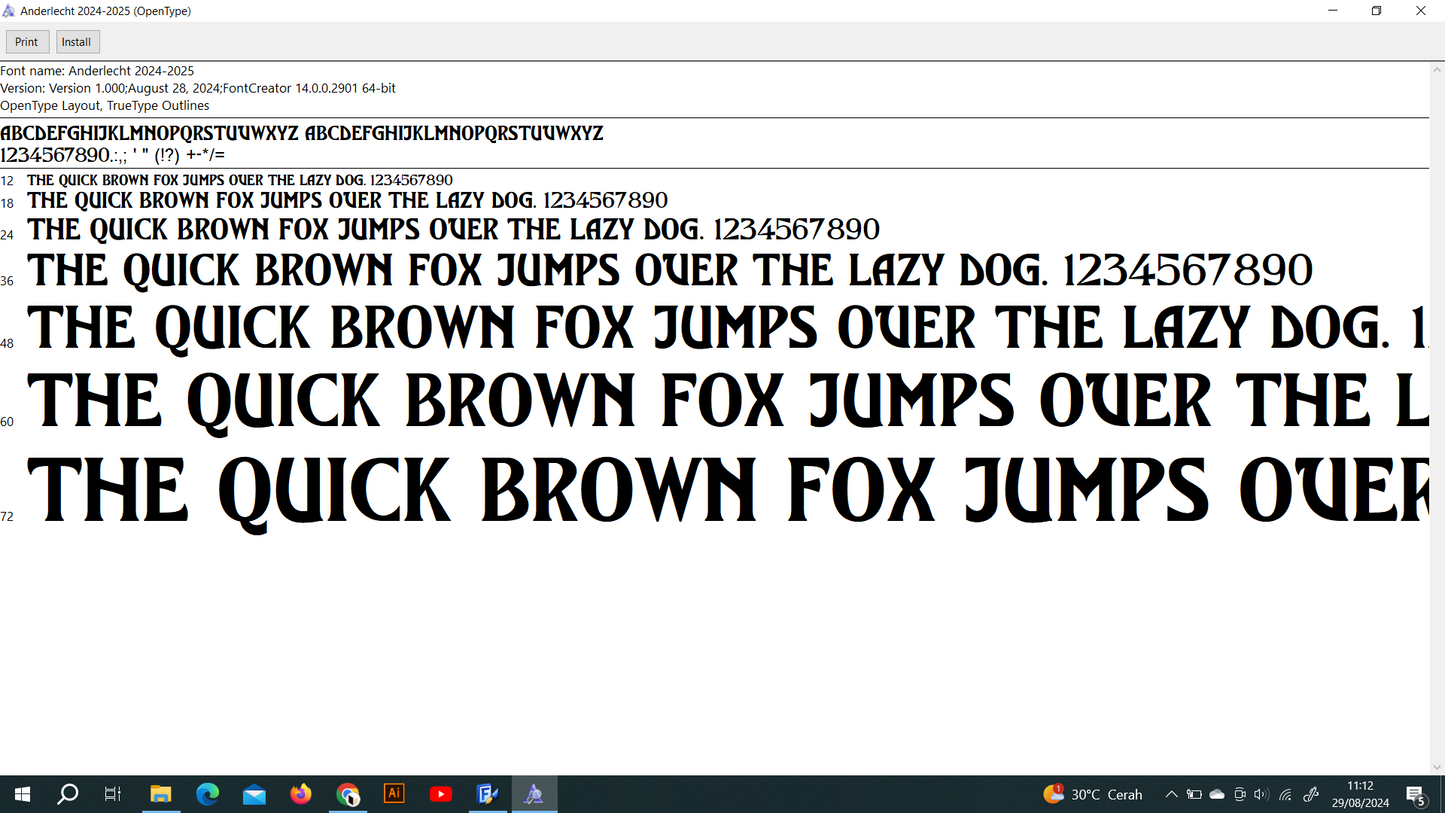Open the Mail app from the taskbar
1445x813 pixels.
[254, 795]
